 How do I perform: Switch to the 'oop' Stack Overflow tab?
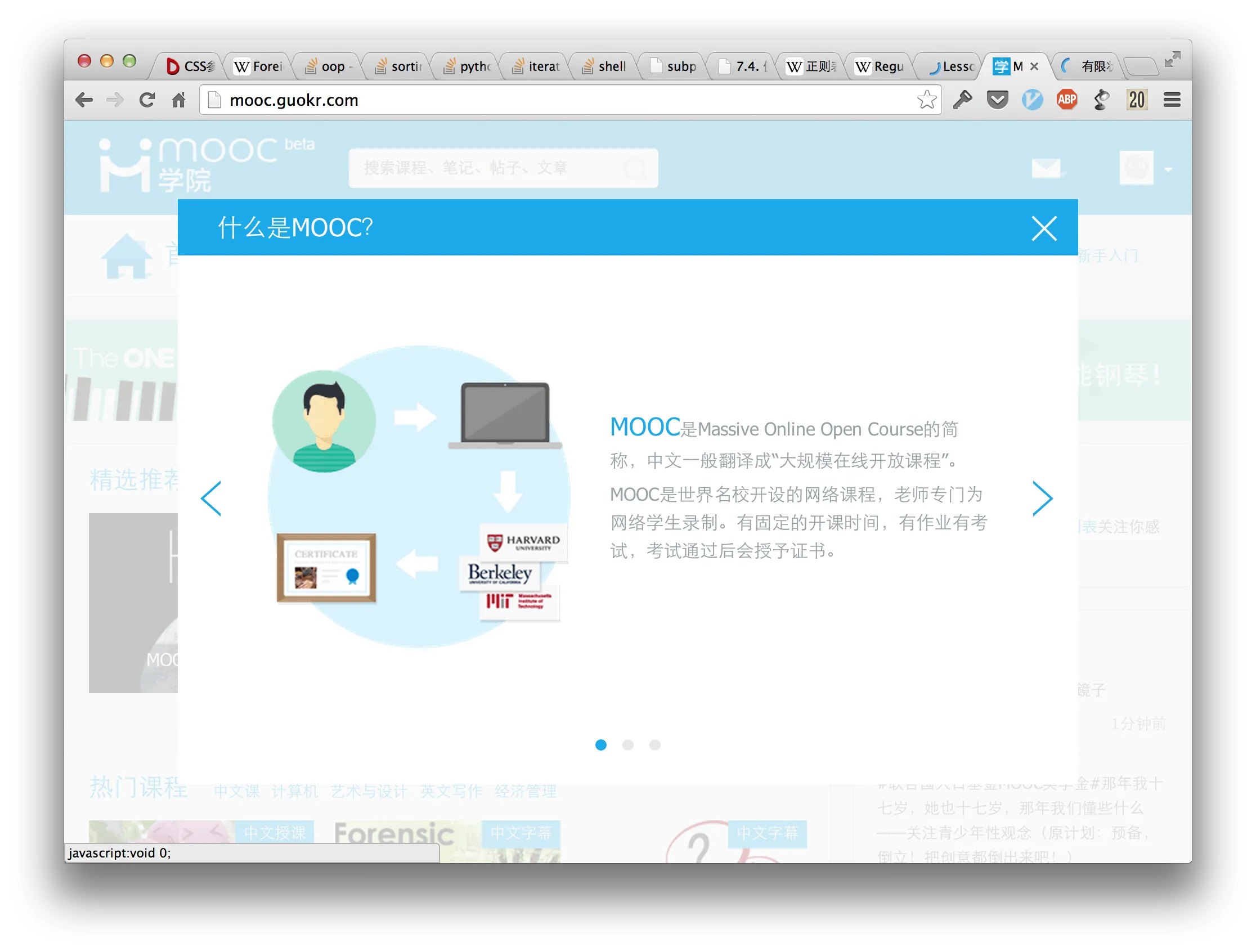328,66
